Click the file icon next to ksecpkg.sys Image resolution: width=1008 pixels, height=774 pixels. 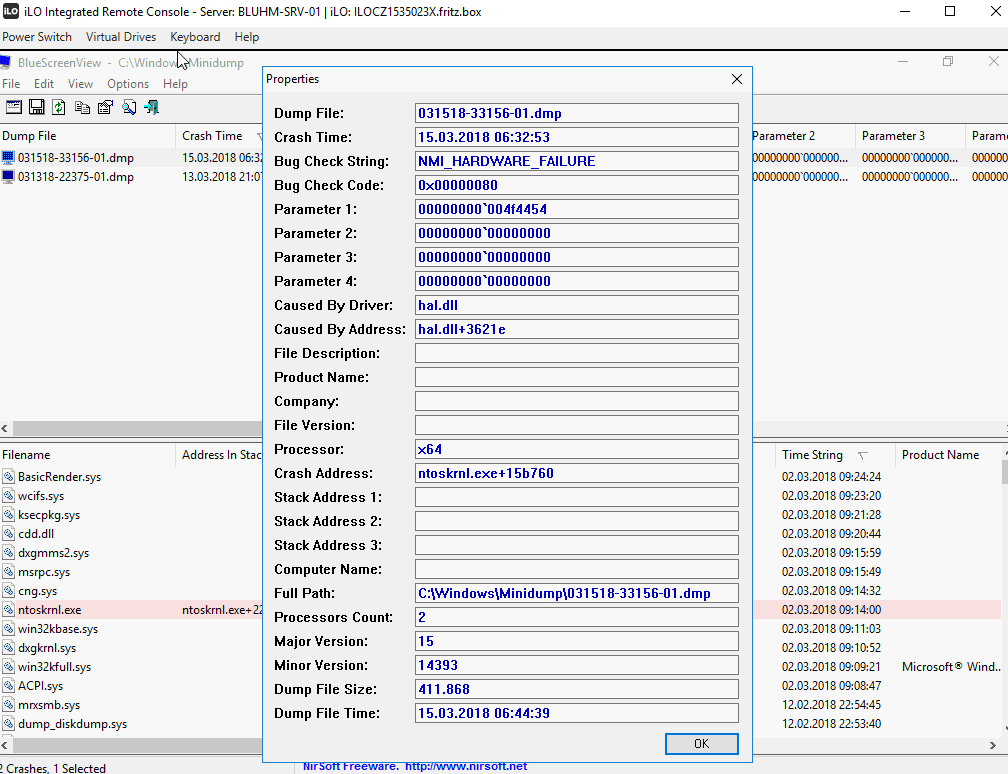click(x=8, y=515)
